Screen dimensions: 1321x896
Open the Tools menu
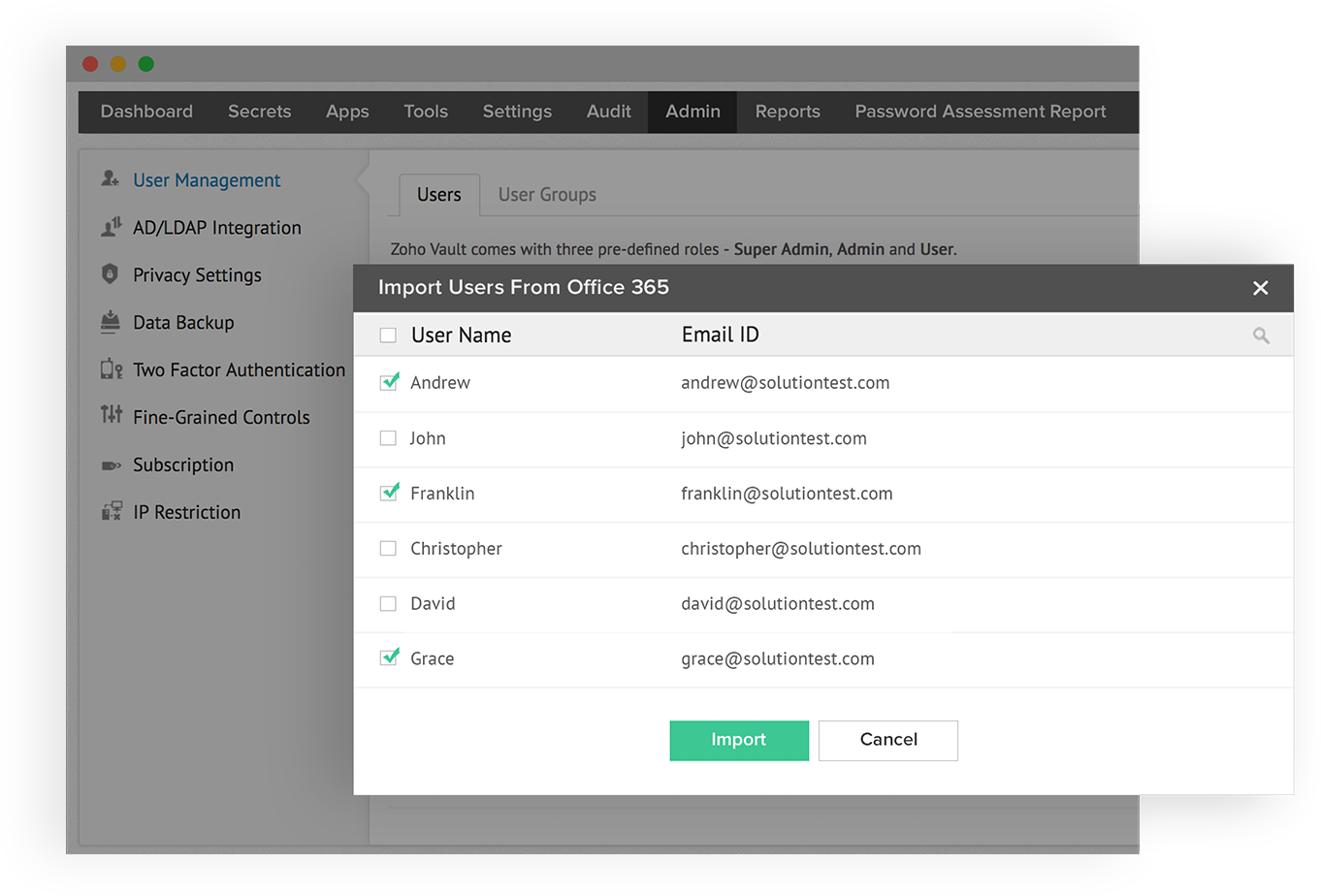point(426,112)
